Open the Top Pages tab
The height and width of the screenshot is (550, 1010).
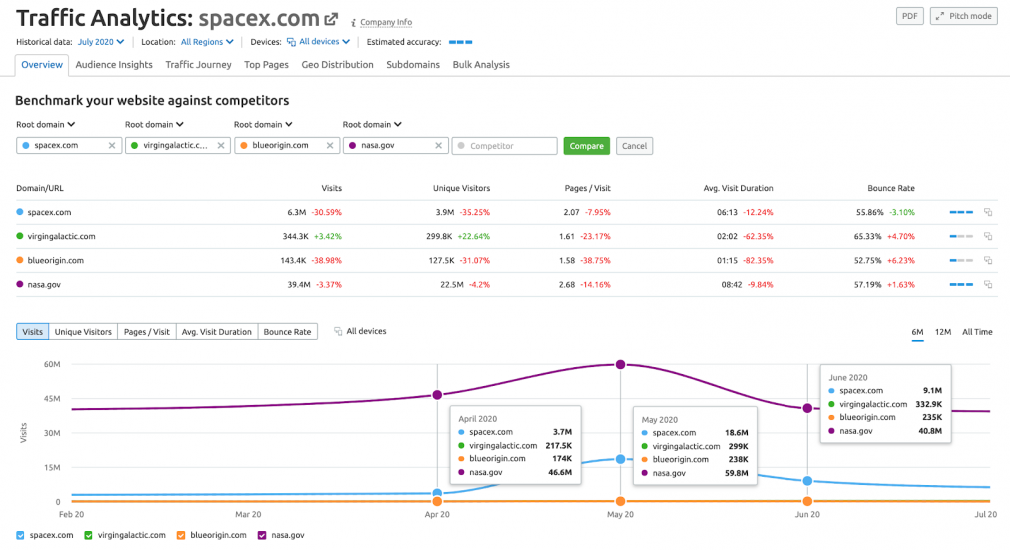click(266, 64)
